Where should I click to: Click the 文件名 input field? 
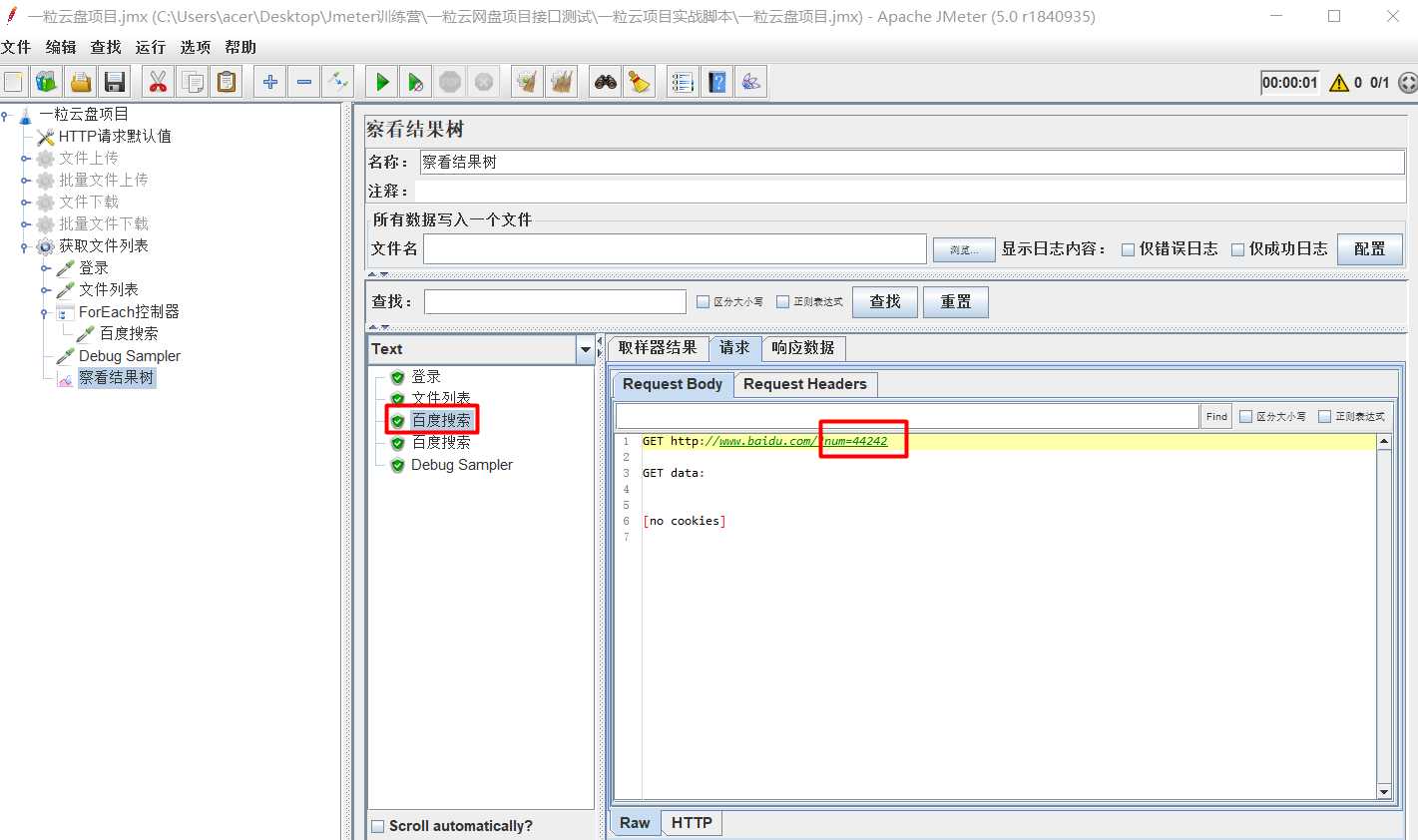coord(675,249)
